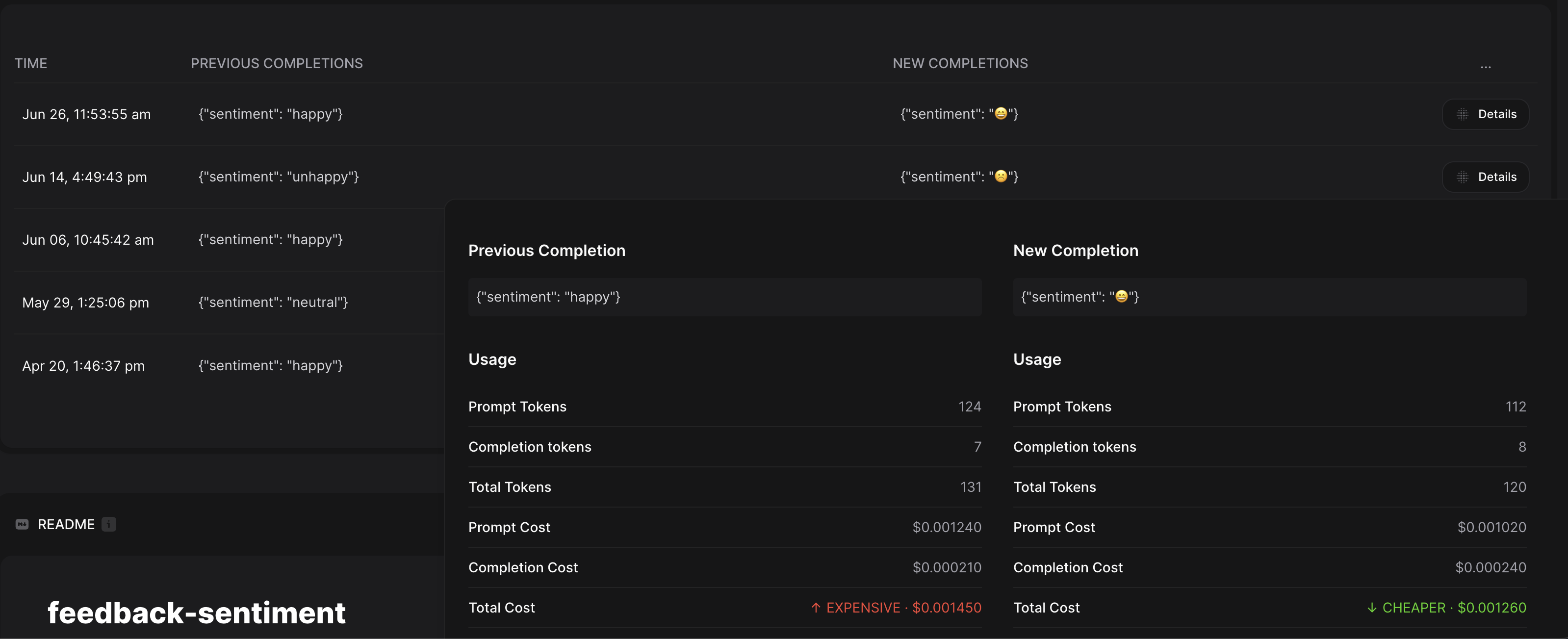Image resolution: width=1568 pixels, height=639 pixels.
Task: Click red up-arrow beside EXPENSIVE label
Action: [816, 607]
